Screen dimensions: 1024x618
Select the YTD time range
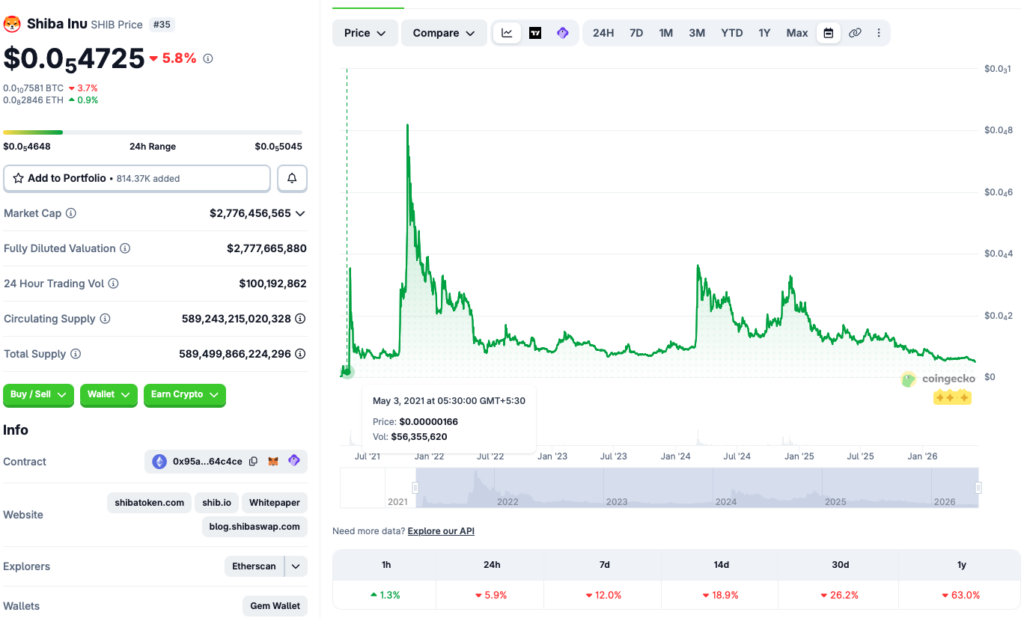coord(731,33)
